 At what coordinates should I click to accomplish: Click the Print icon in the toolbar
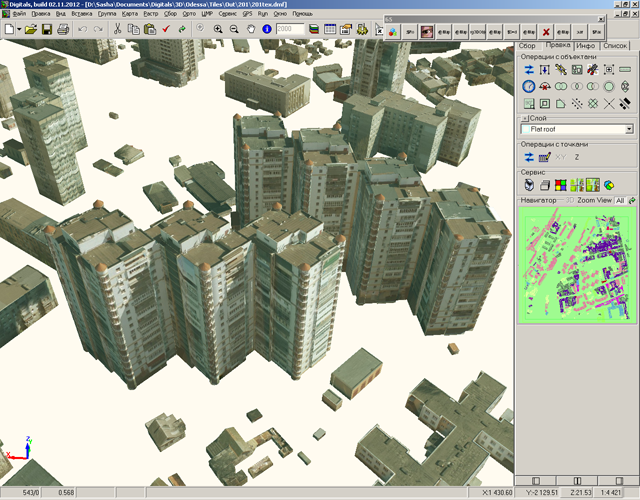(x=63, y=30)
